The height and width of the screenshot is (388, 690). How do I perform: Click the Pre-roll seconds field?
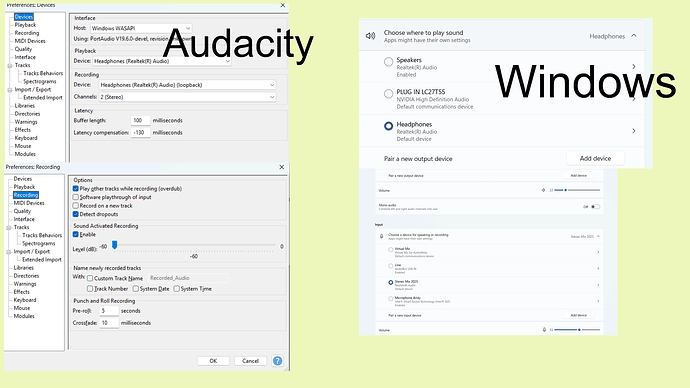[109, 311]
